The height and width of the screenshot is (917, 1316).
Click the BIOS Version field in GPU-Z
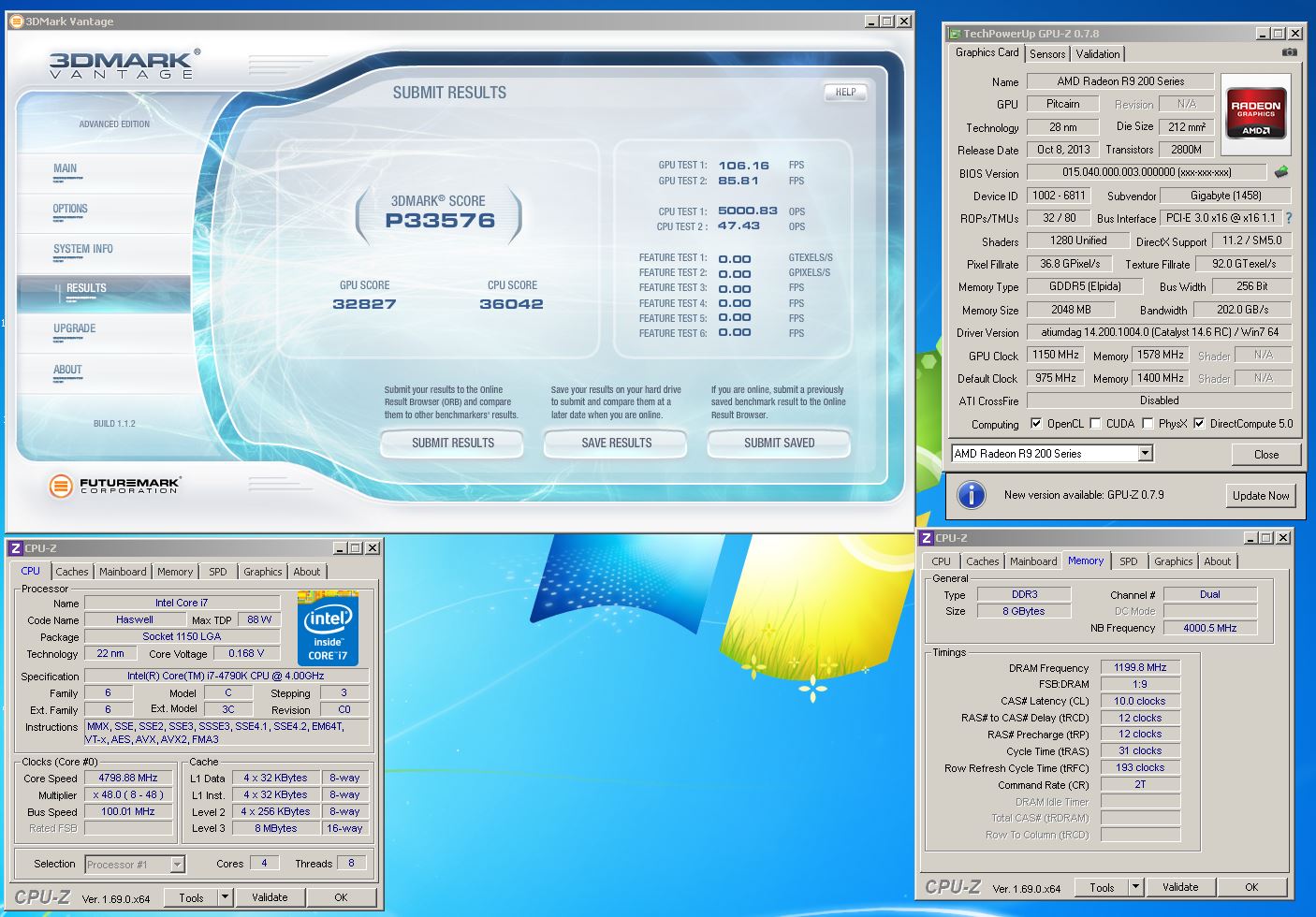[1146, 172]
